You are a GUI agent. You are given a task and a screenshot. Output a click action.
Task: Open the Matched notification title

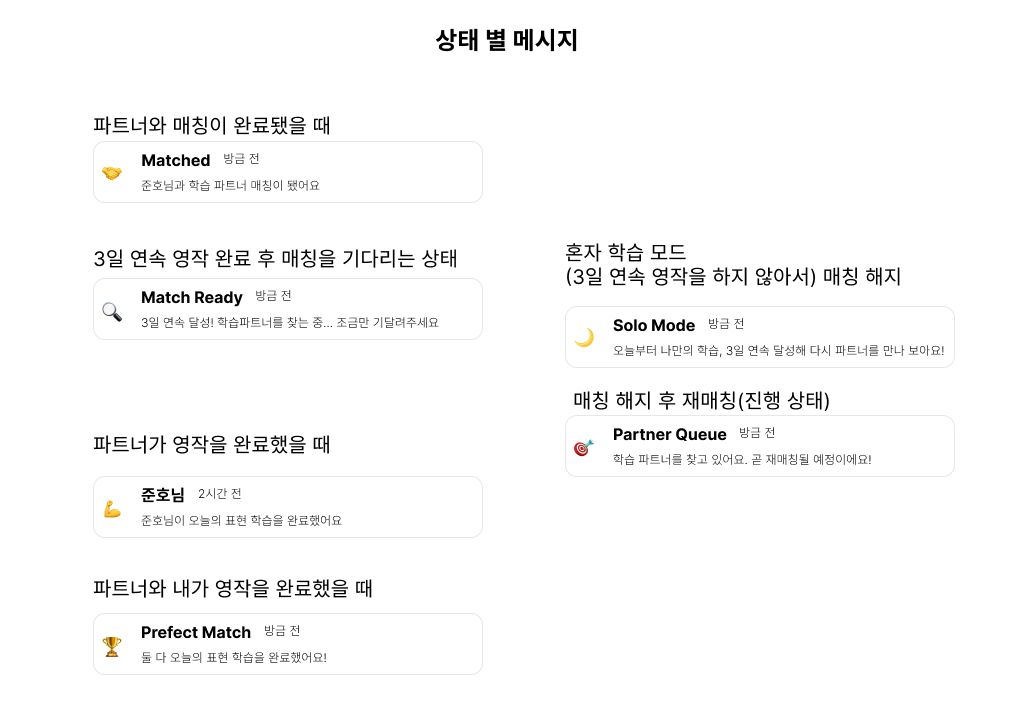[x=176, y=160]
